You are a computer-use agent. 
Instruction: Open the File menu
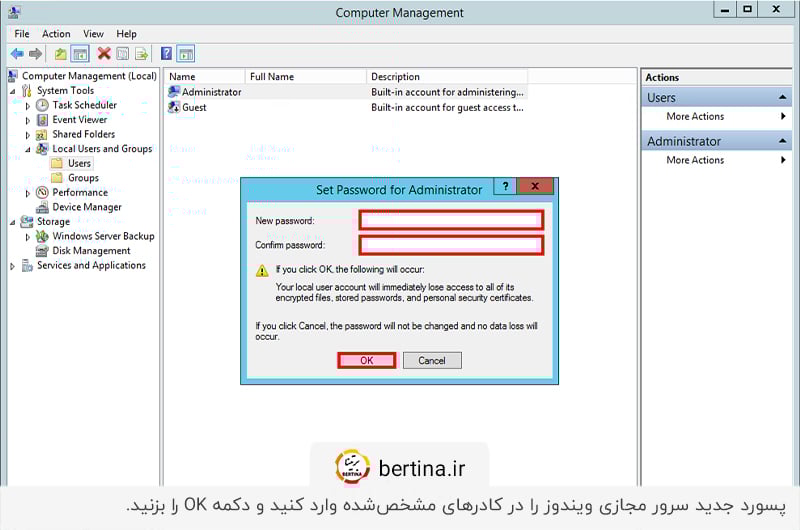21,34
